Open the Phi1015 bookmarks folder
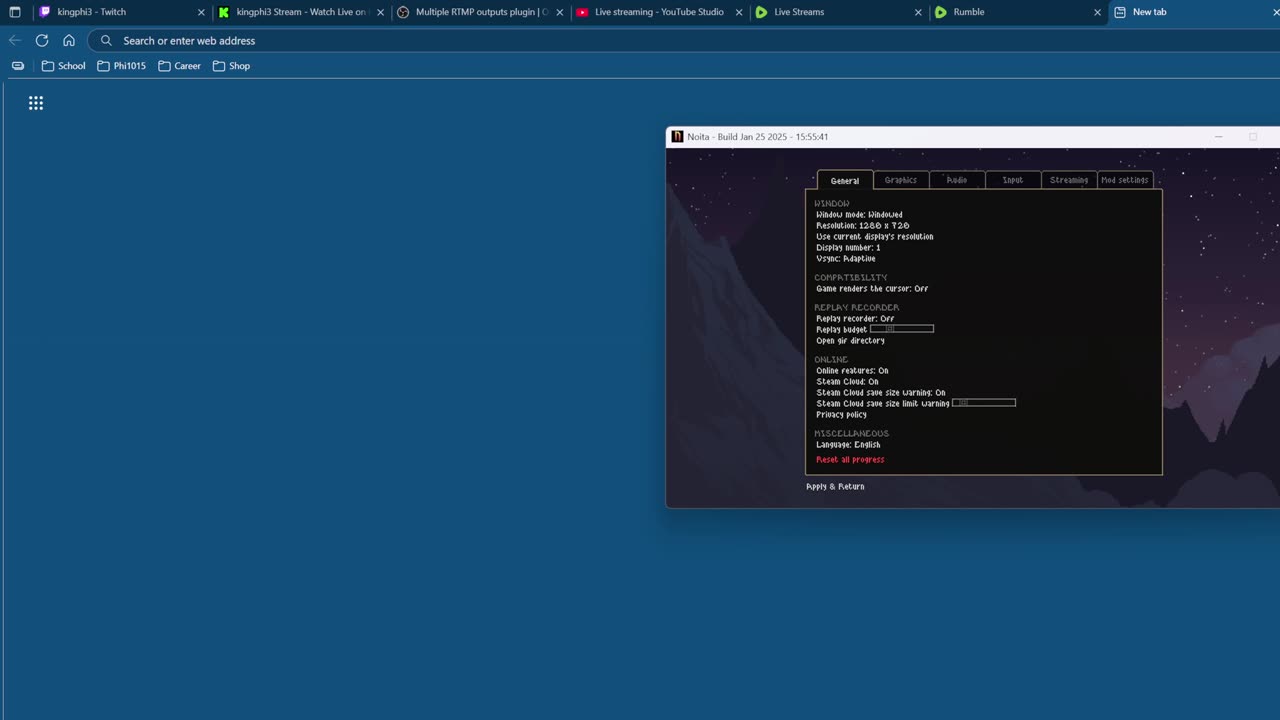 [x=121, y=66]
